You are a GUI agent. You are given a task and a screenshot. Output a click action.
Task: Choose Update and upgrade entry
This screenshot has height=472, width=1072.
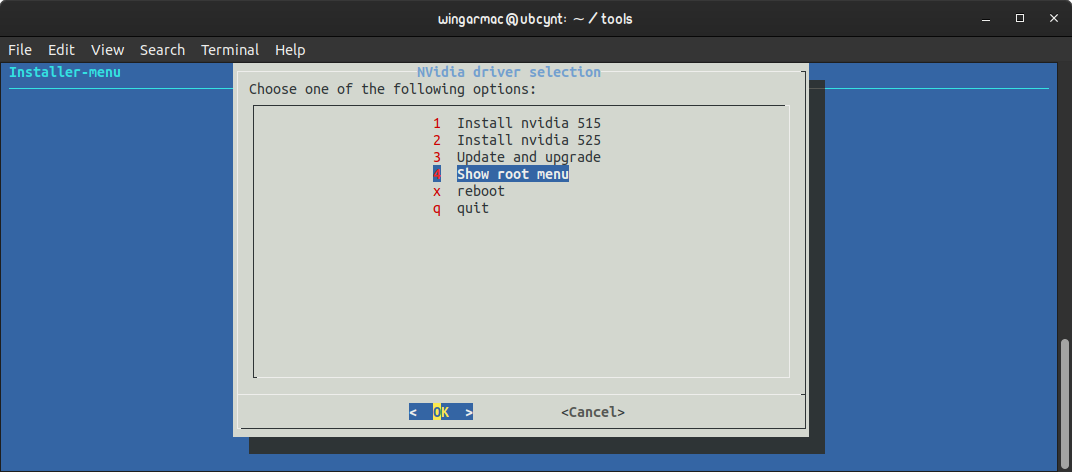(x=516, y=157)
